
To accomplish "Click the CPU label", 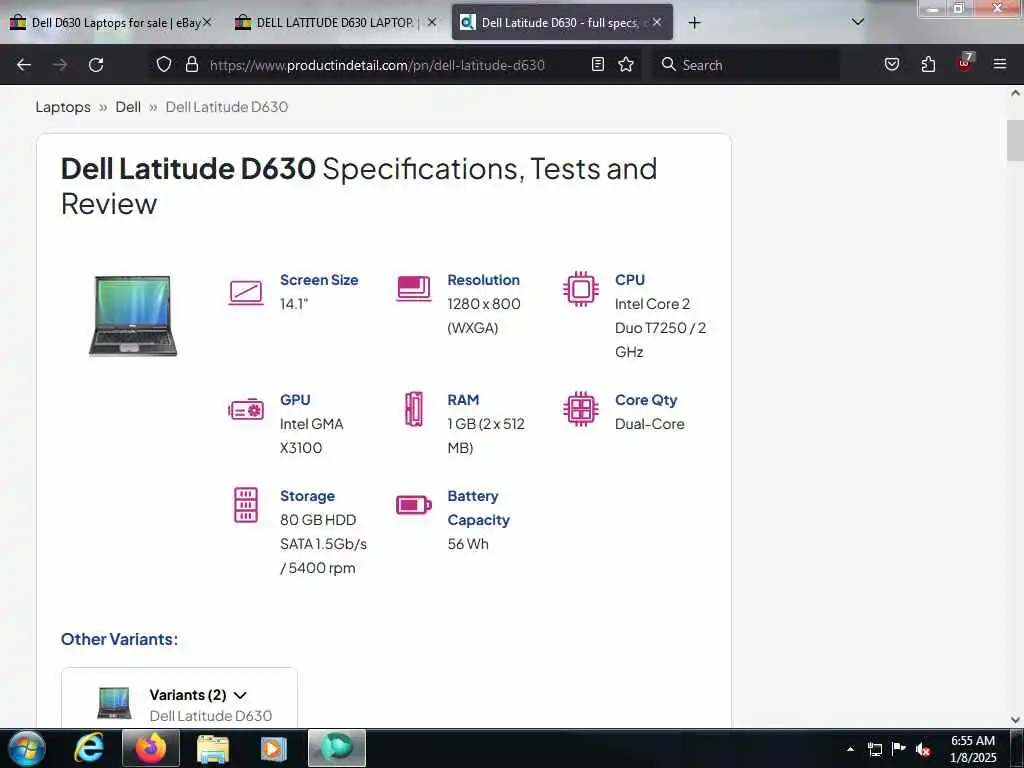I will pos(630,280).
